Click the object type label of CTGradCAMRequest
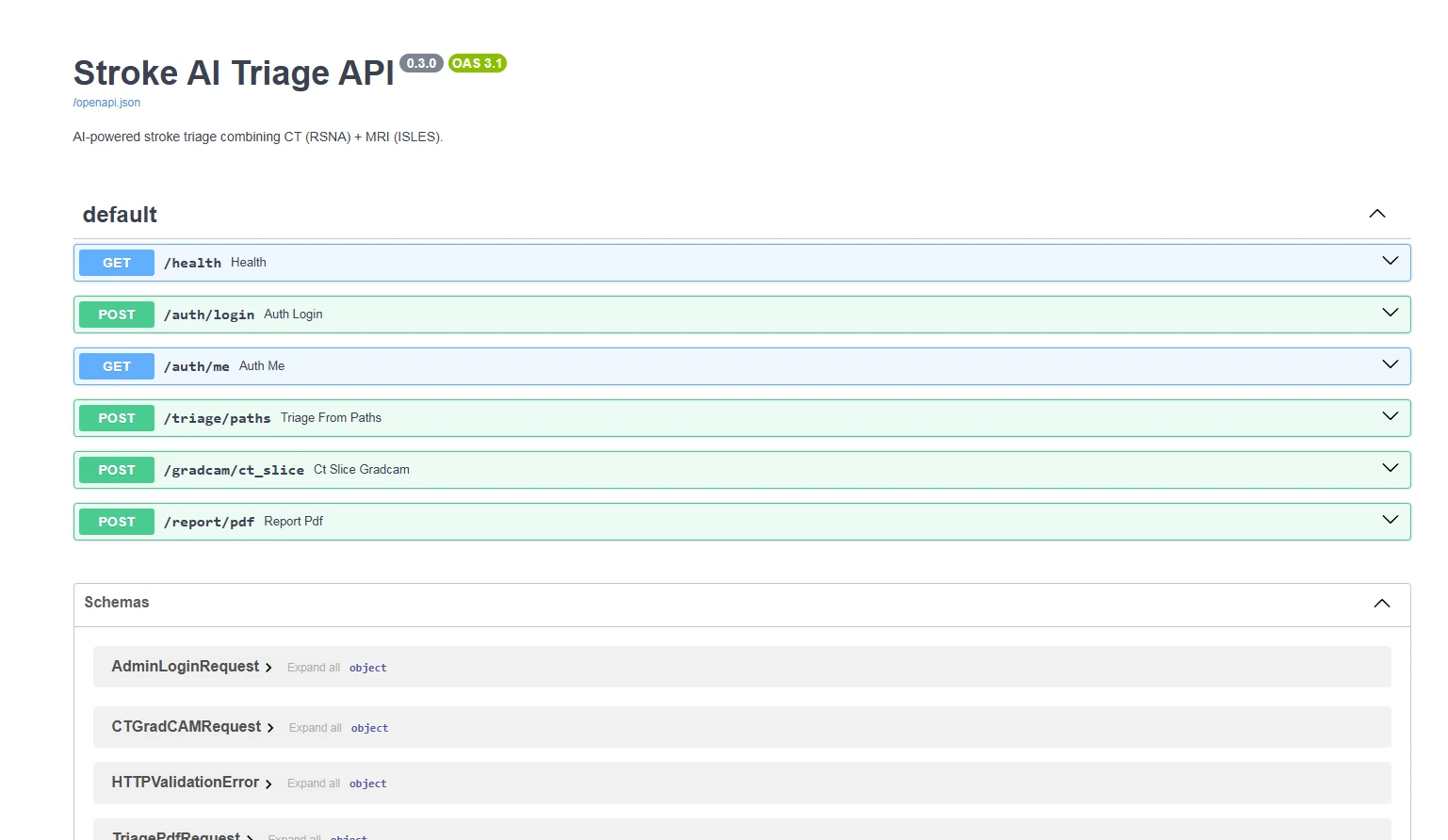Viewport: 1448px width, 840px height. tap(370, 728)
